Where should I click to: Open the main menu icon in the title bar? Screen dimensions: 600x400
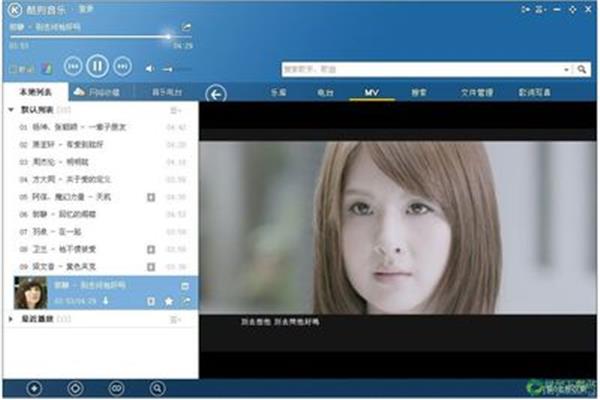[540, 9]
